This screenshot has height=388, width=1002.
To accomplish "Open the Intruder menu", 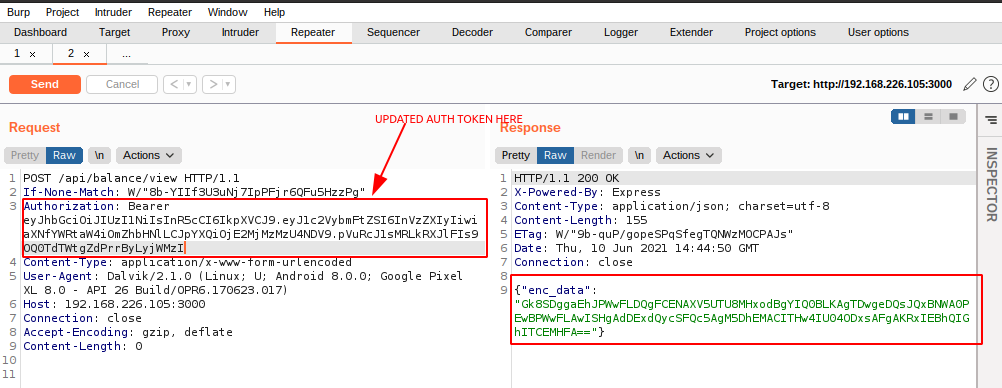I will [113, 12].
